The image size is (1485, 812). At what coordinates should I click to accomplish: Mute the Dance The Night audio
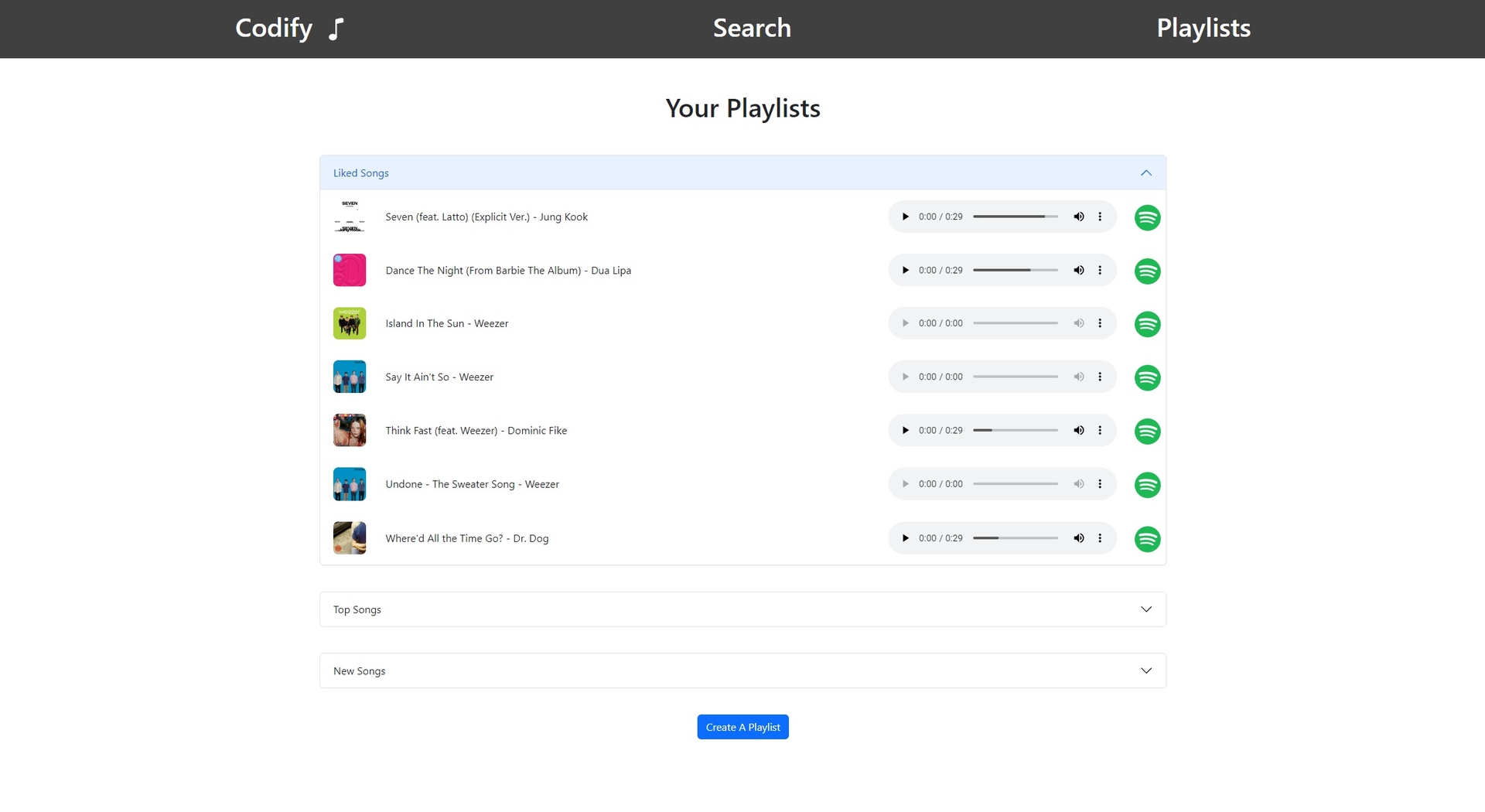pyautogui.click(x=1078, y=270)
